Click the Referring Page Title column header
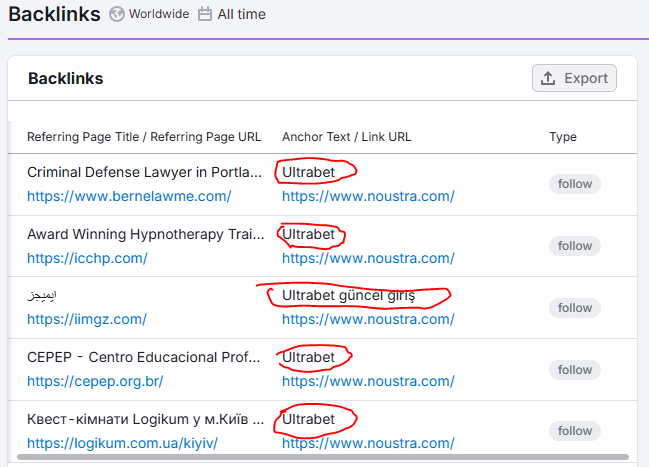This screenshot has height=467, width=649. [144, 137]
